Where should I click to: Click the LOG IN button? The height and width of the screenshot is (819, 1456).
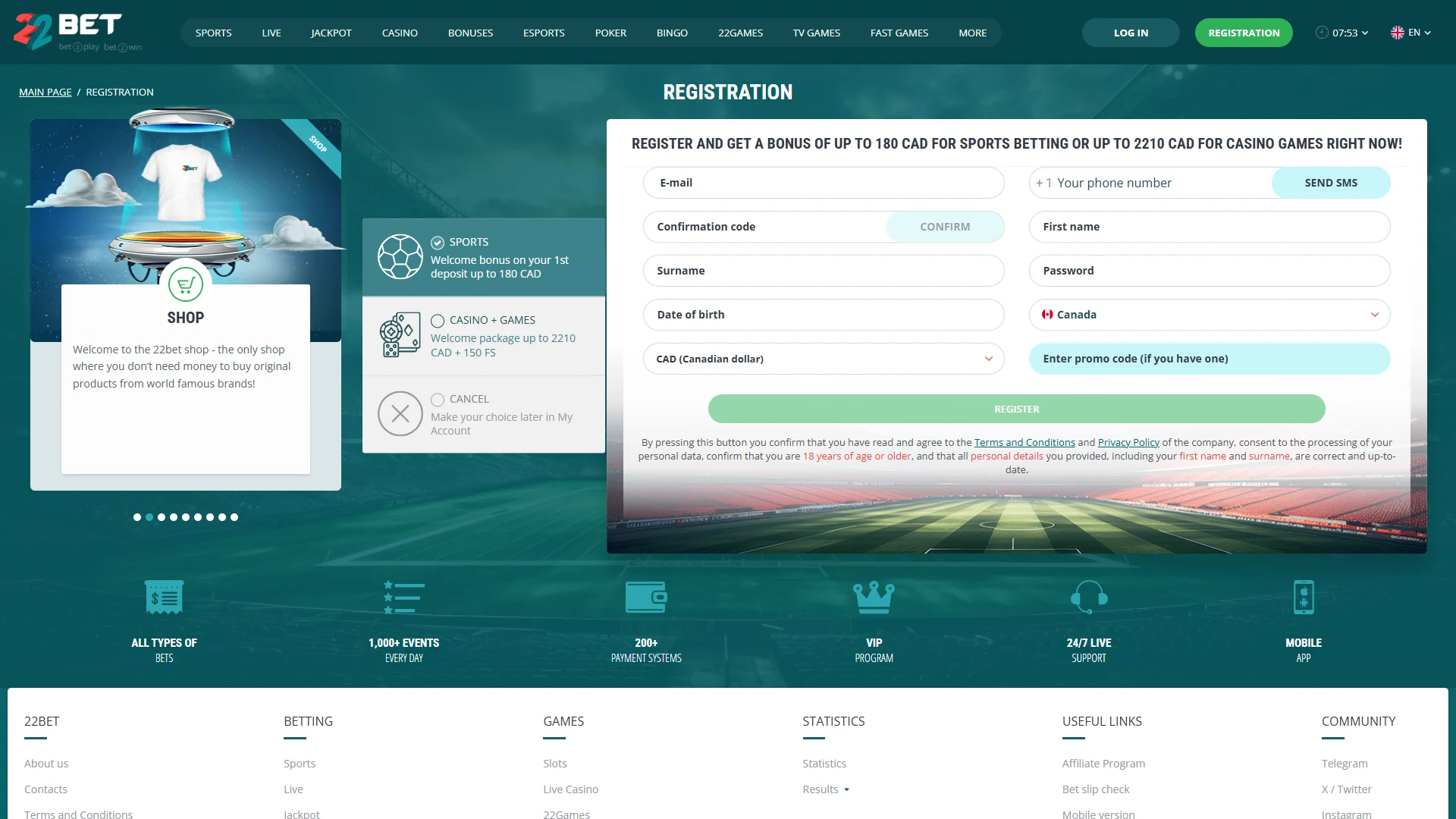[x=1131, y=33]
